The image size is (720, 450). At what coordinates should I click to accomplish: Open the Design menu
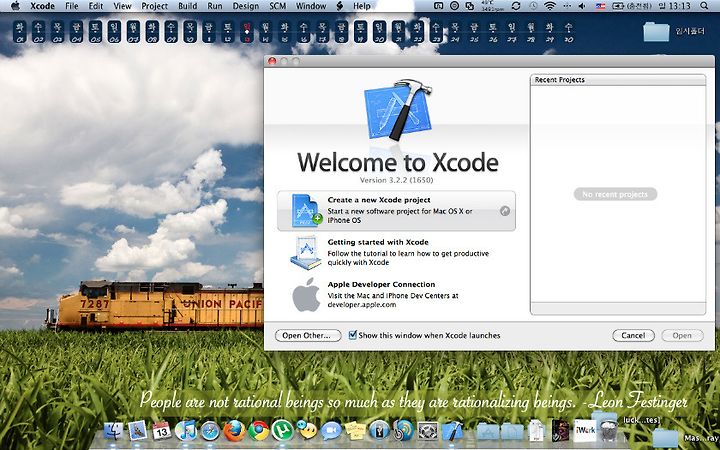[246, 6]
